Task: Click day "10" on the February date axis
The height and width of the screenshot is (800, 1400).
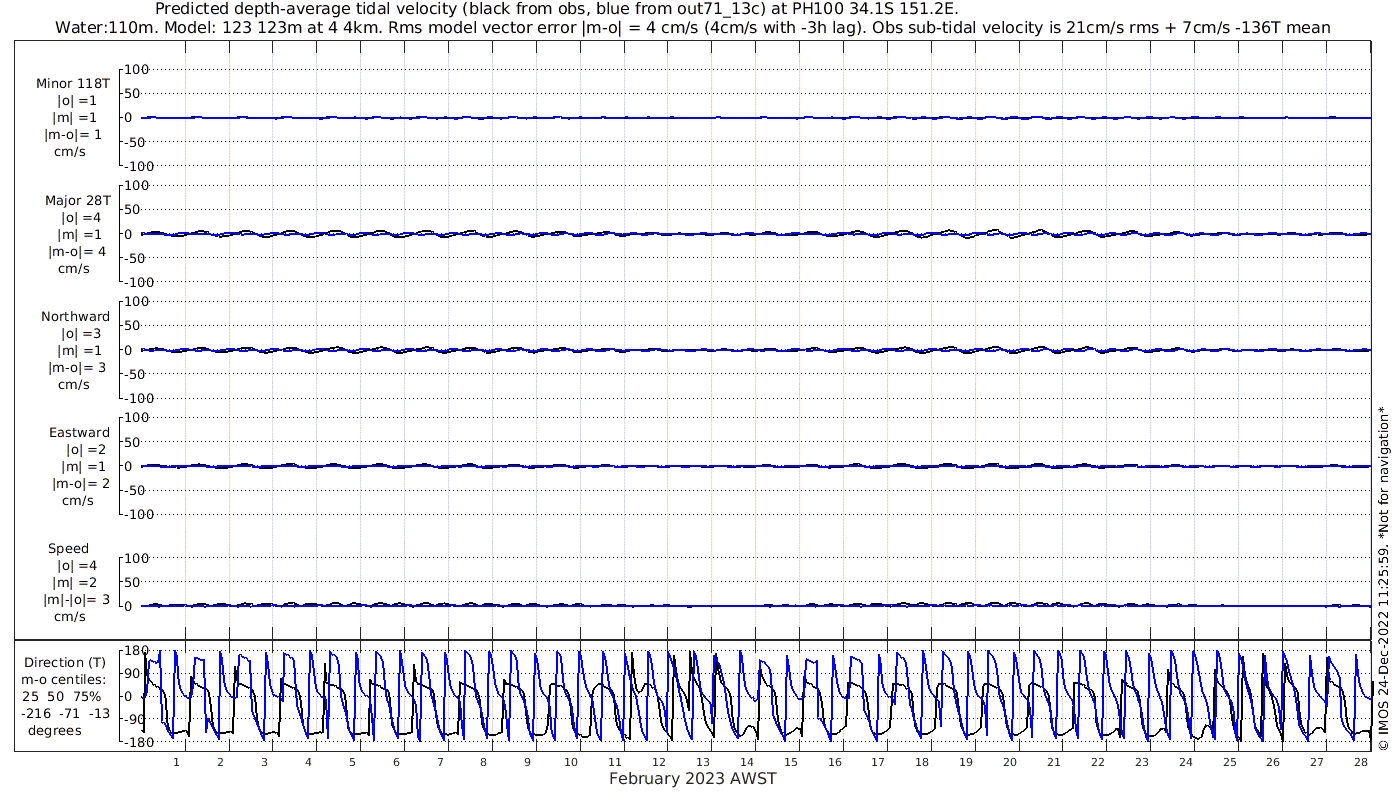Action: [571, 762]
